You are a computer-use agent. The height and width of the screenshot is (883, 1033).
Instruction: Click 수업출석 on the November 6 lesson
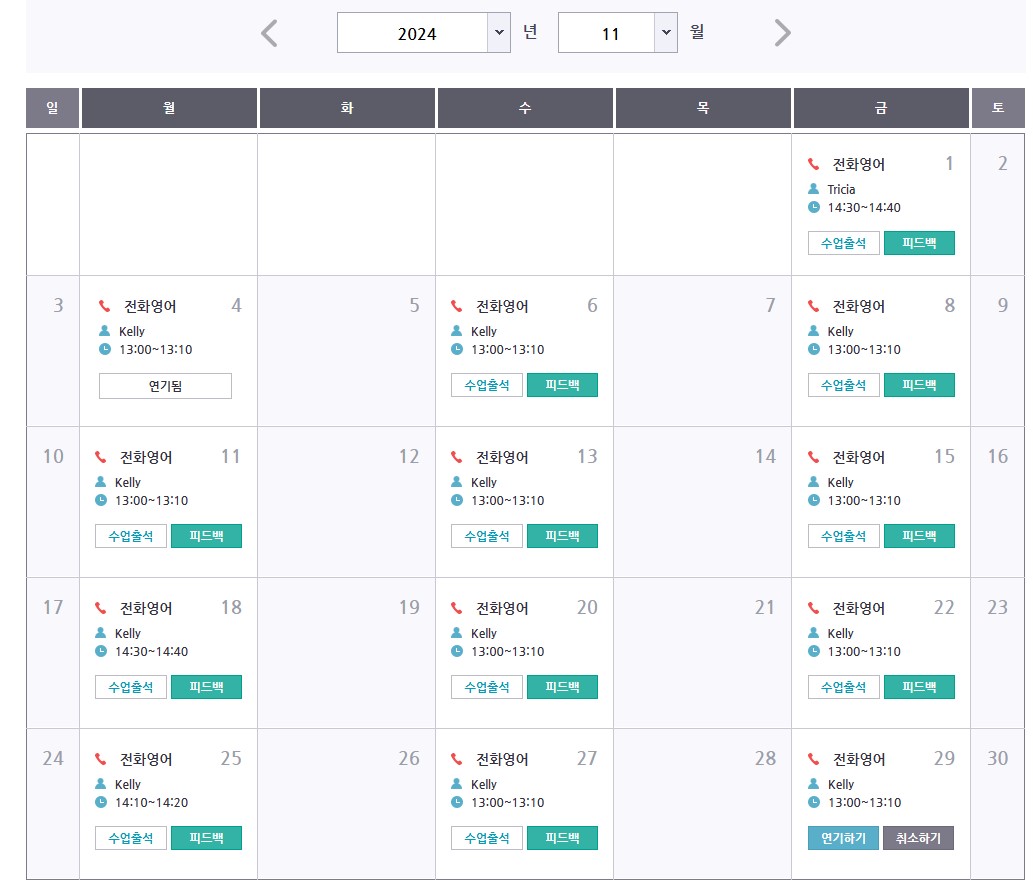(487, 385)
